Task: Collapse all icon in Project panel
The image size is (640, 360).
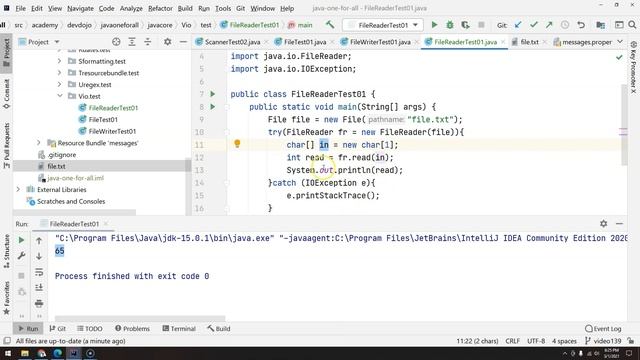Action: pos(147,42)
